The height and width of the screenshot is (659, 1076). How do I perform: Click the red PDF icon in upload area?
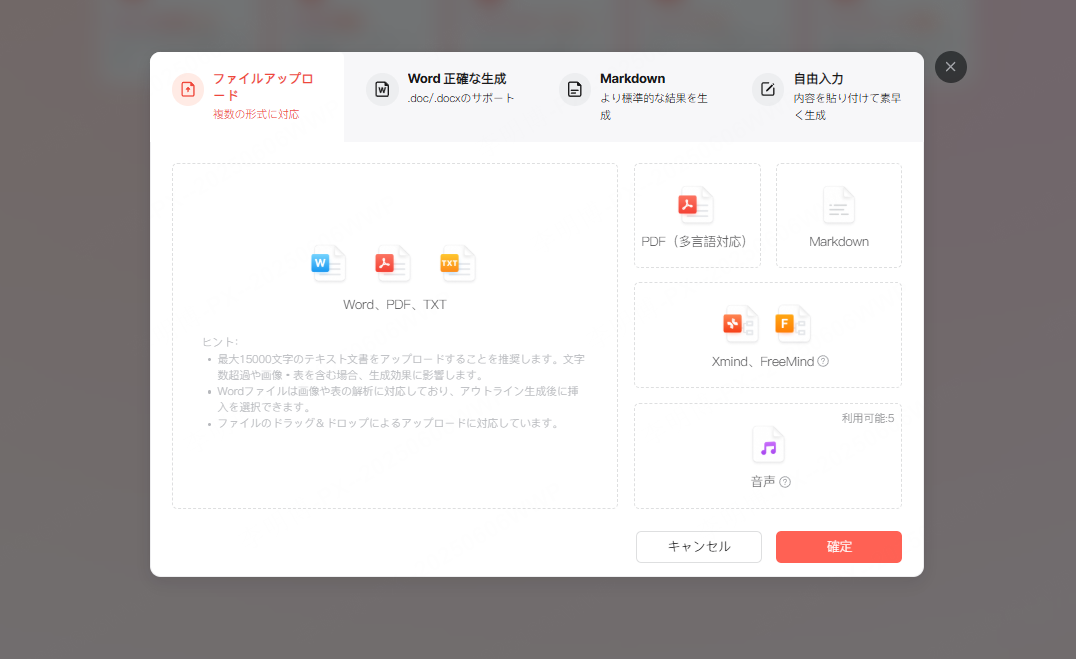point(392,263)
